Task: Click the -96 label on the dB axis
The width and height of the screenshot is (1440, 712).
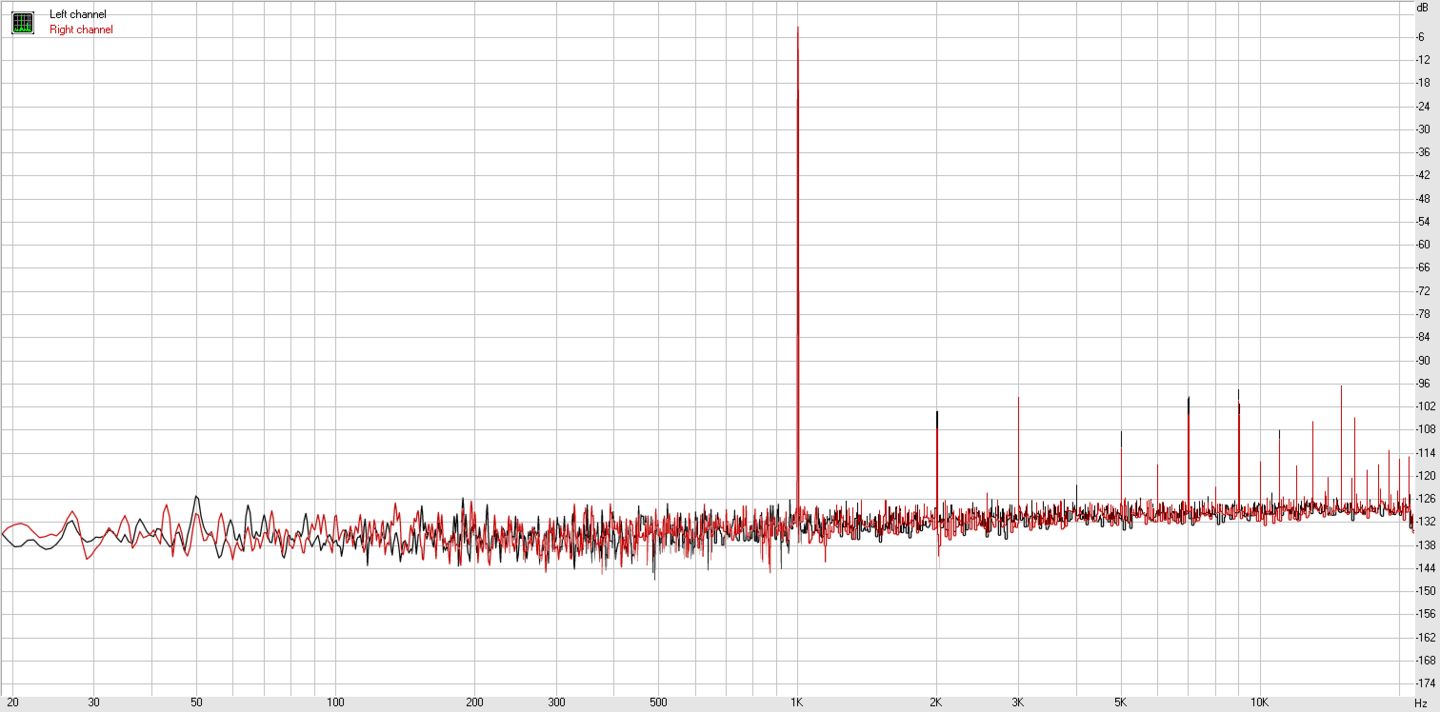Action: 1421,384
